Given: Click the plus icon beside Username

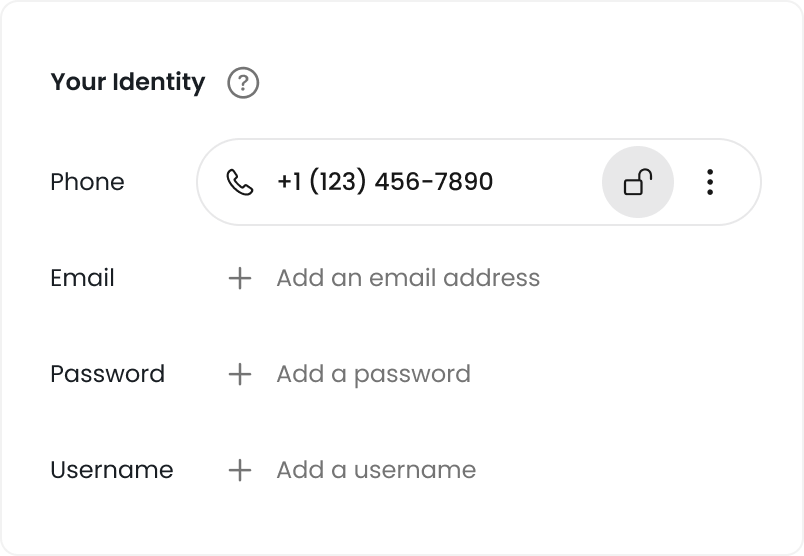Looking at the screenshot, I should [x=240, y=470].
